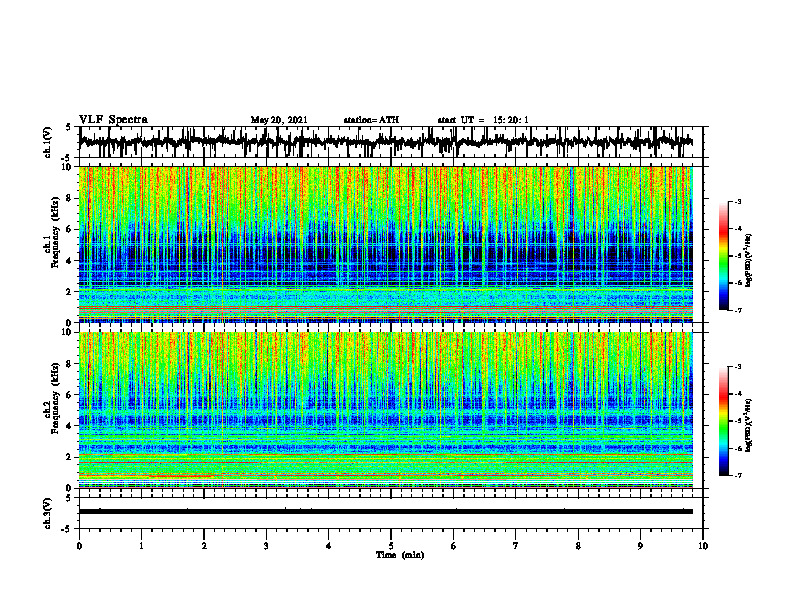Click the "-5" voltage tick of ch.3(V) panel
The width and height of the screenshot is (792, 612).
pos(67,529)
